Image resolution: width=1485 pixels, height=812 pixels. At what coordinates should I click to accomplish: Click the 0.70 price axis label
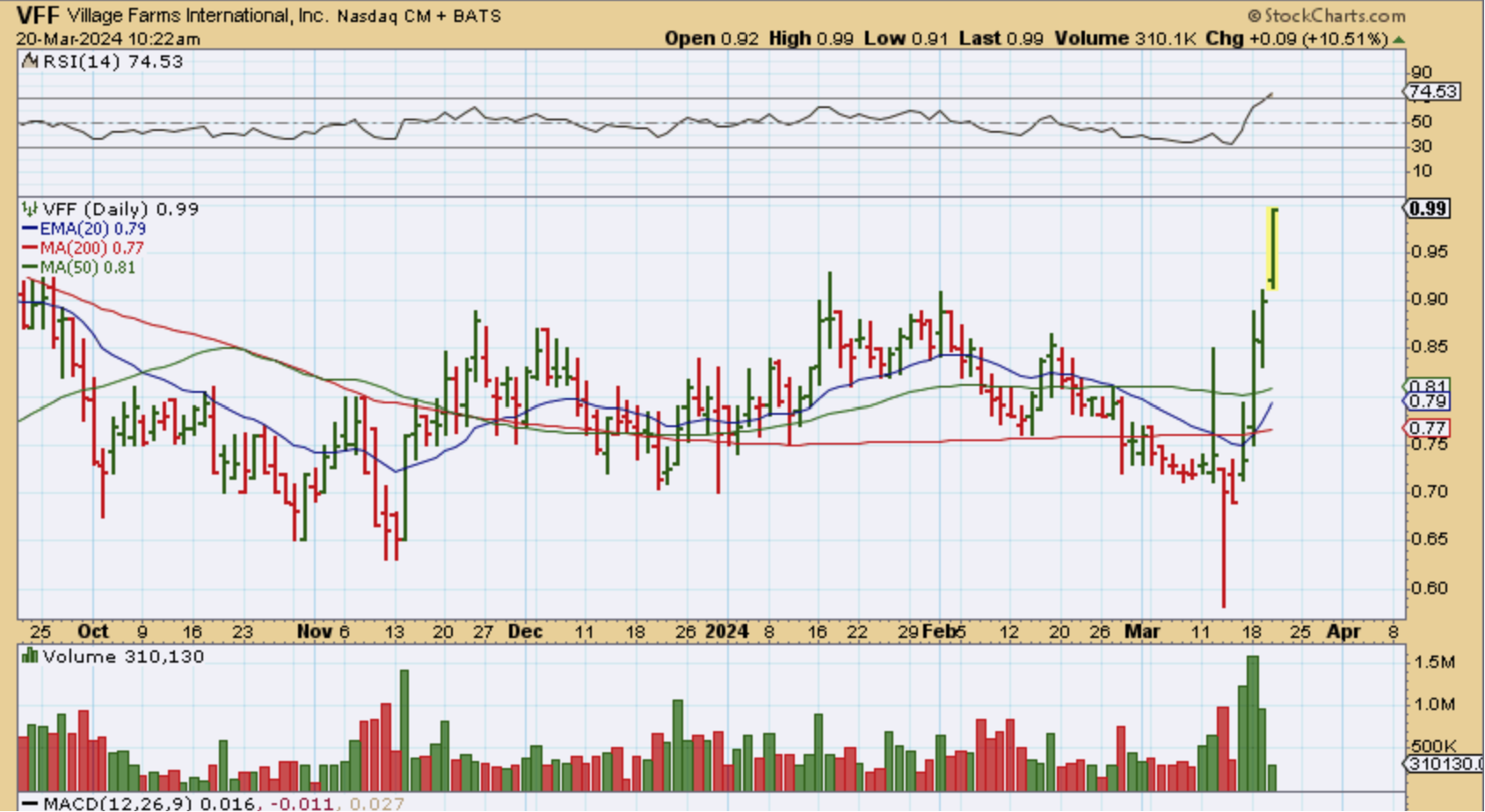[1430, 491]
